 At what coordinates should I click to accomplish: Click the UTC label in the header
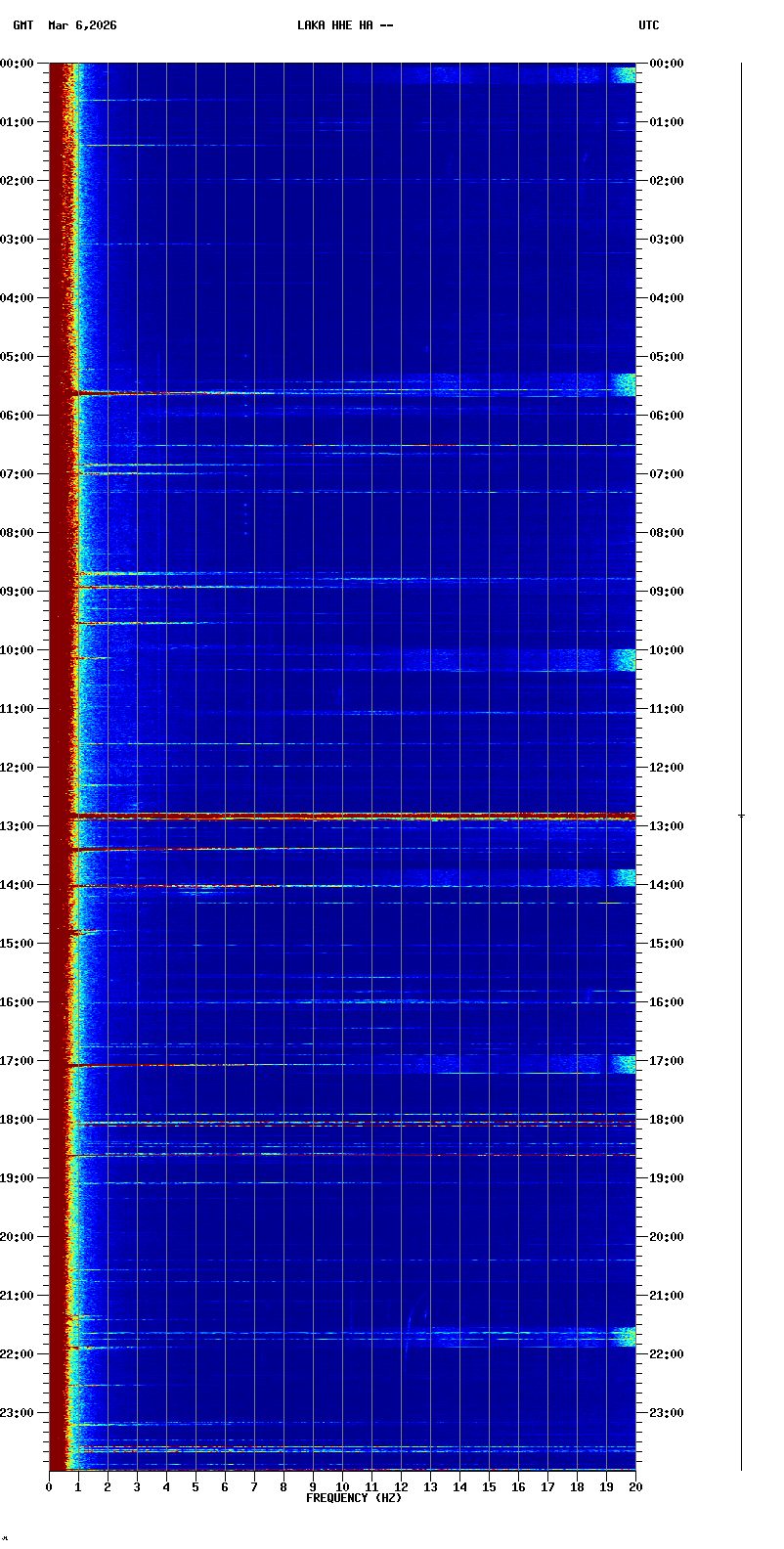pyautogui.click(x=649, y=25)
